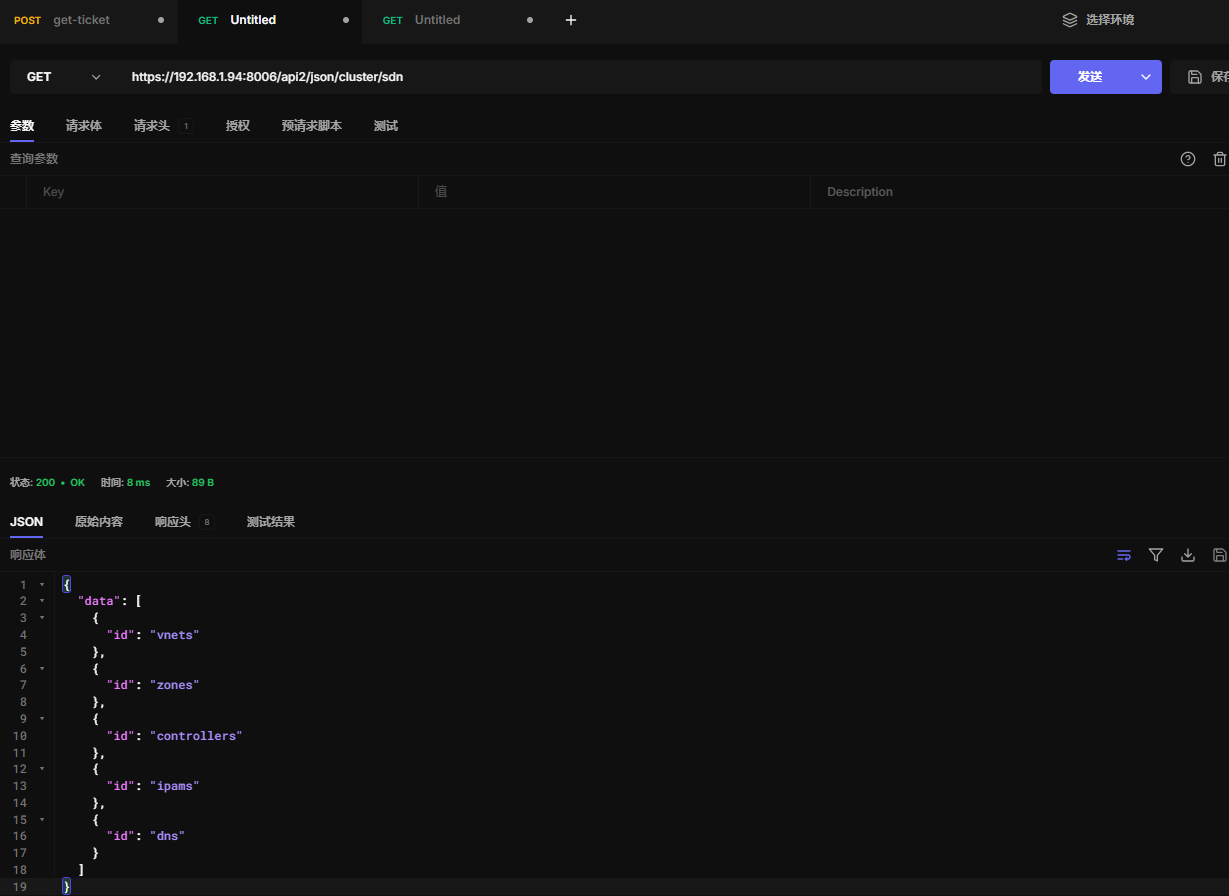This screenshot has height=896, width=1229.
Task: Click the trash icon to delete parameters
Action: 1219,159
